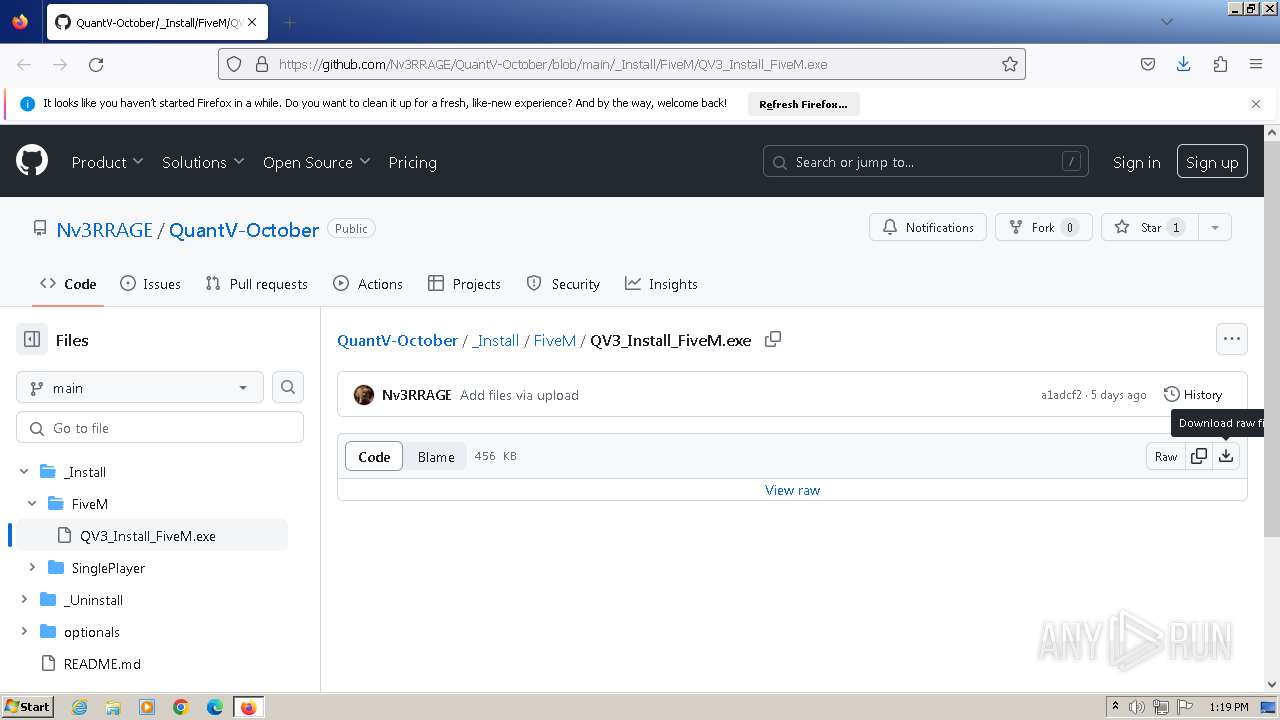
Task: Open the Pull requests tab
Action: click(256, 284)
